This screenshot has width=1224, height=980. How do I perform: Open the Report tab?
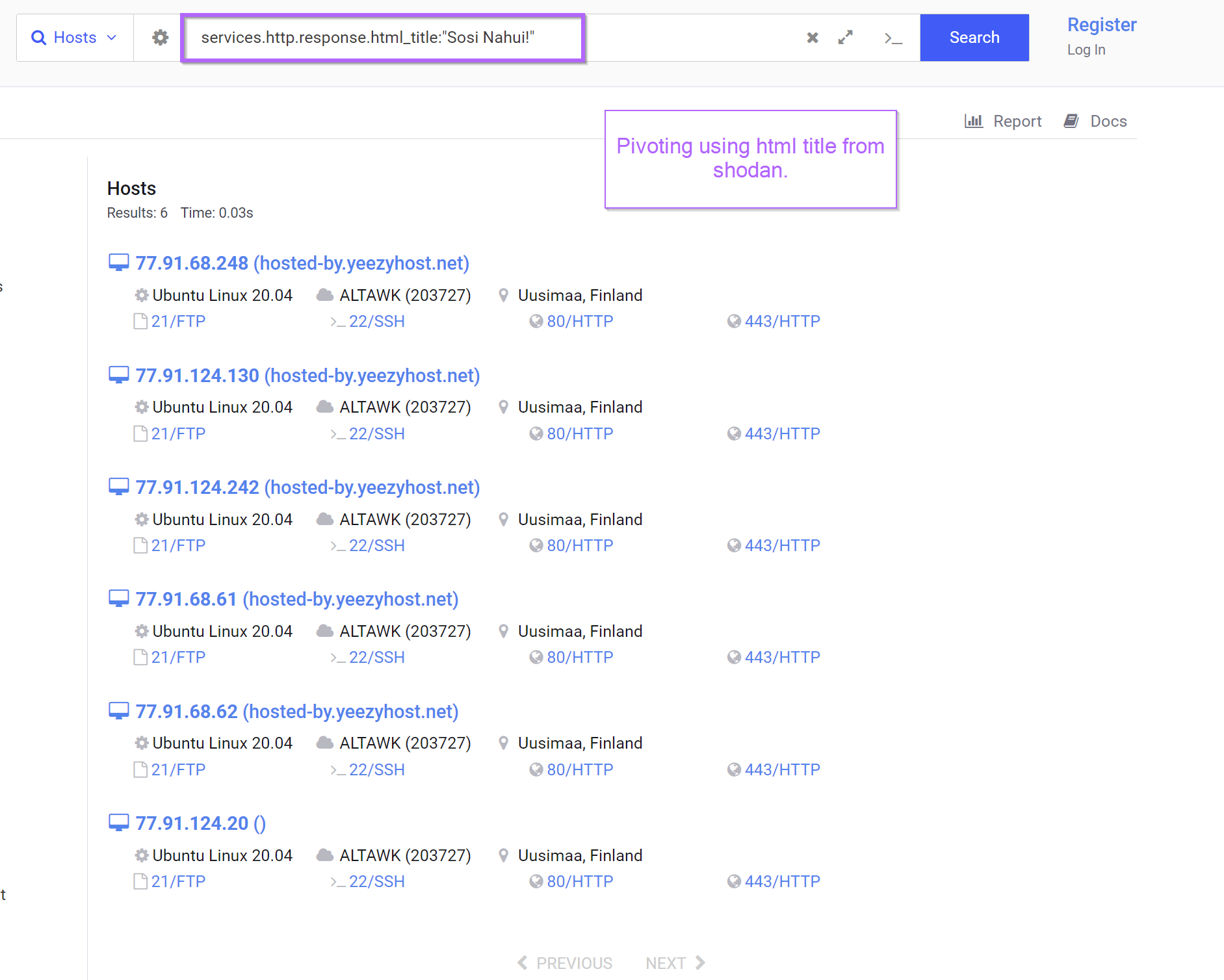click(1003, 122)
